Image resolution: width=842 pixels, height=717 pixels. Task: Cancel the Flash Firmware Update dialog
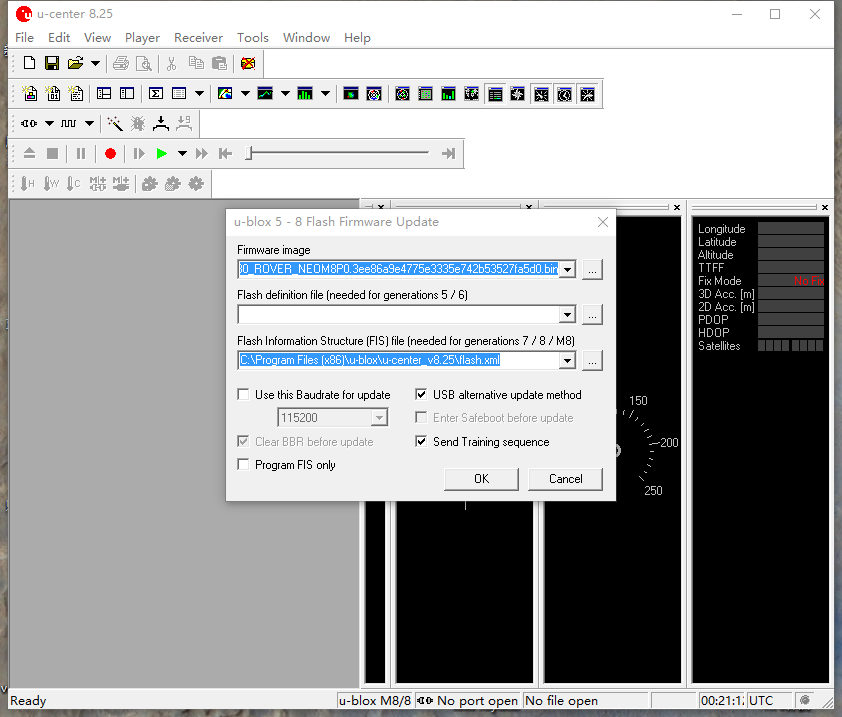click(x=564, y=479)
